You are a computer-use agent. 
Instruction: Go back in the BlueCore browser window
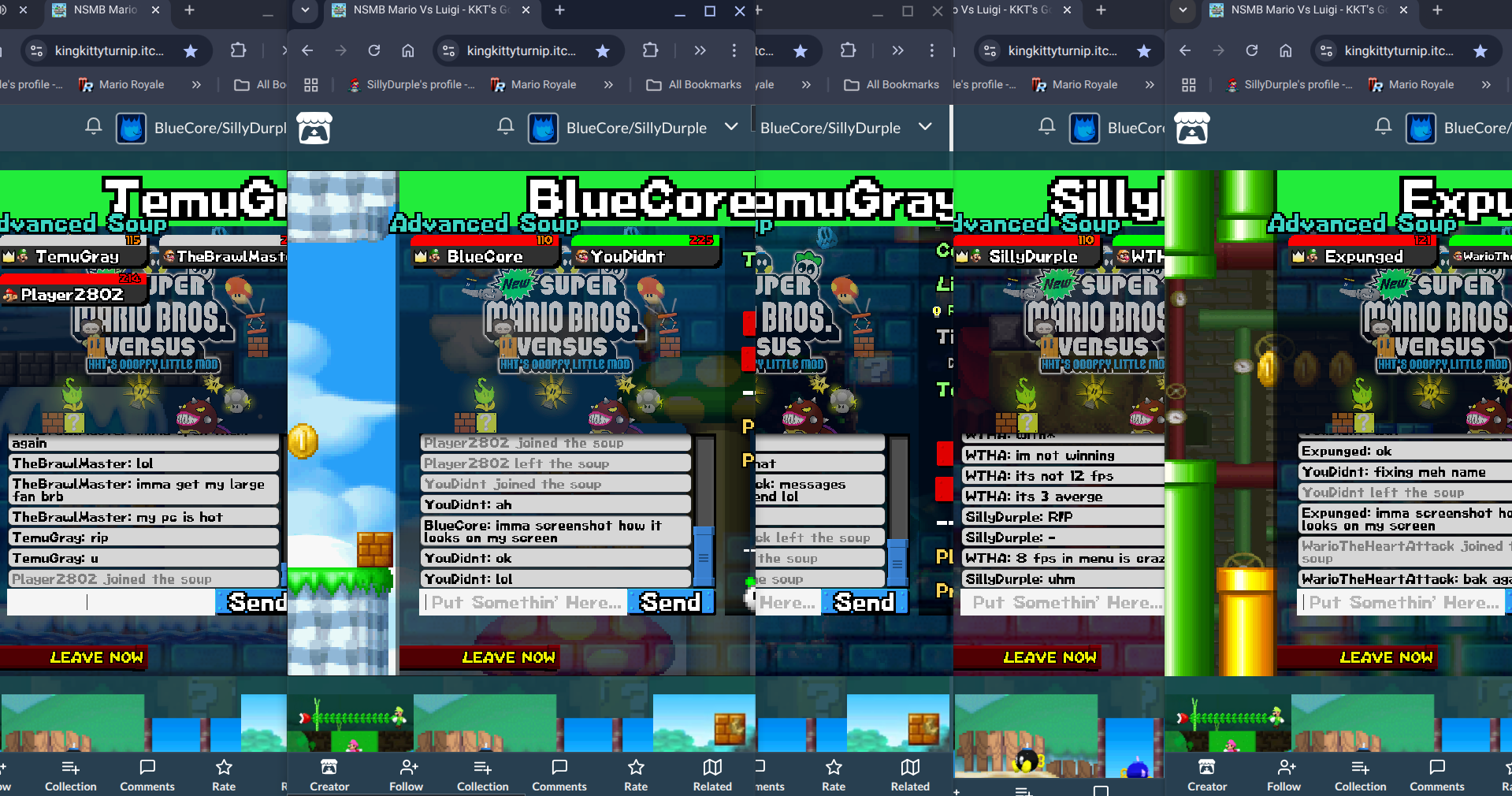(x=307, y=50)
